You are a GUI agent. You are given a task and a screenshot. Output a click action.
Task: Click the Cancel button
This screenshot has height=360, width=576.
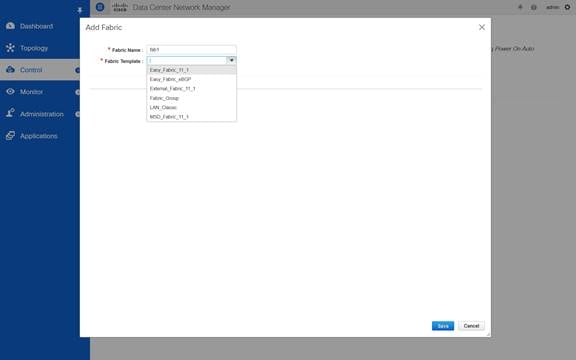point(471,326)
